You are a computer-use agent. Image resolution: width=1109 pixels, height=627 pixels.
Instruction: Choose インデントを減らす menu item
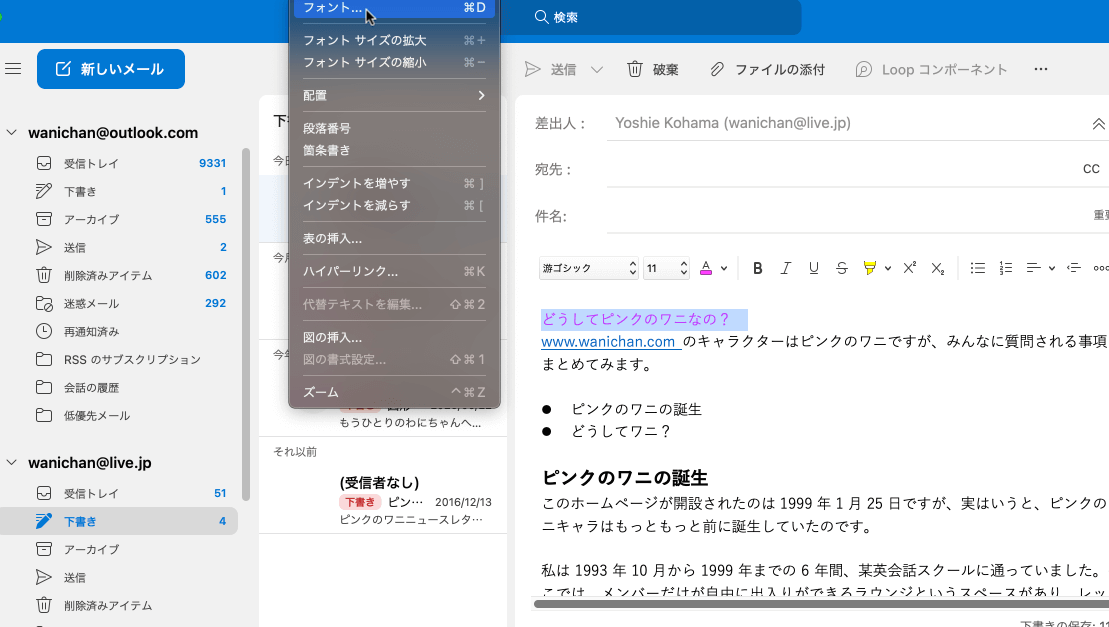point(394,205)
